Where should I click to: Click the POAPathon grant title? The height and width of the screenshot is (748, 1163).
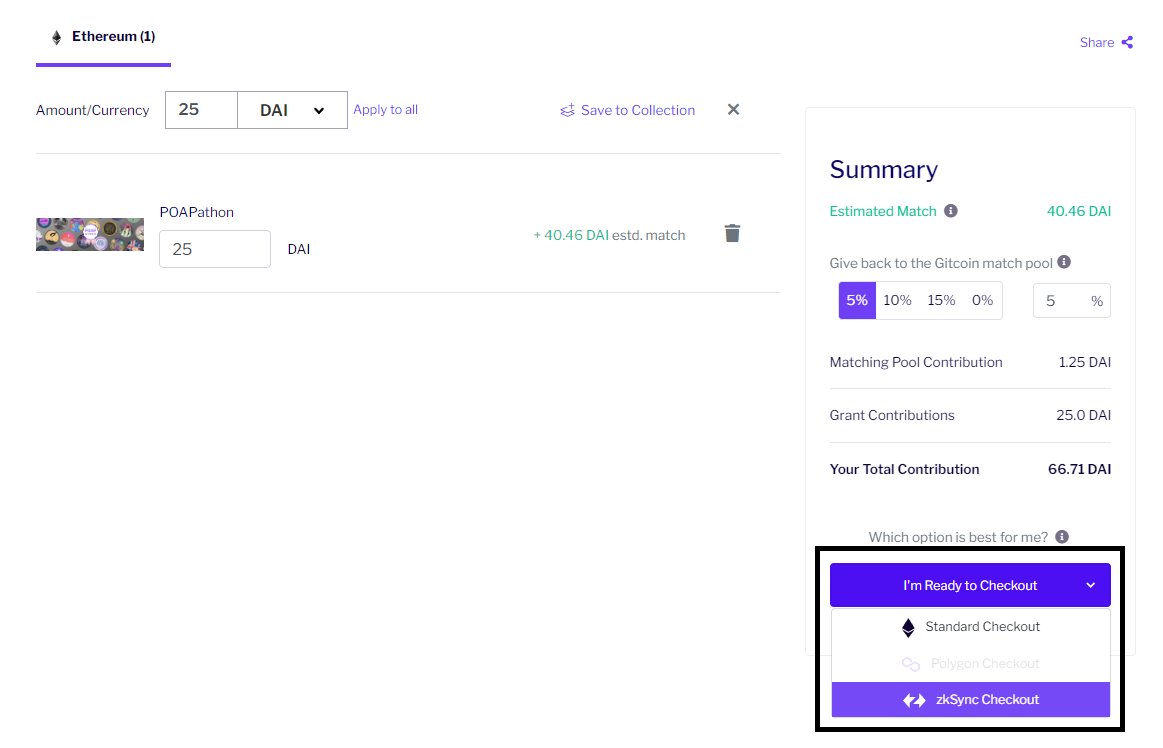(x=197, y=212)
